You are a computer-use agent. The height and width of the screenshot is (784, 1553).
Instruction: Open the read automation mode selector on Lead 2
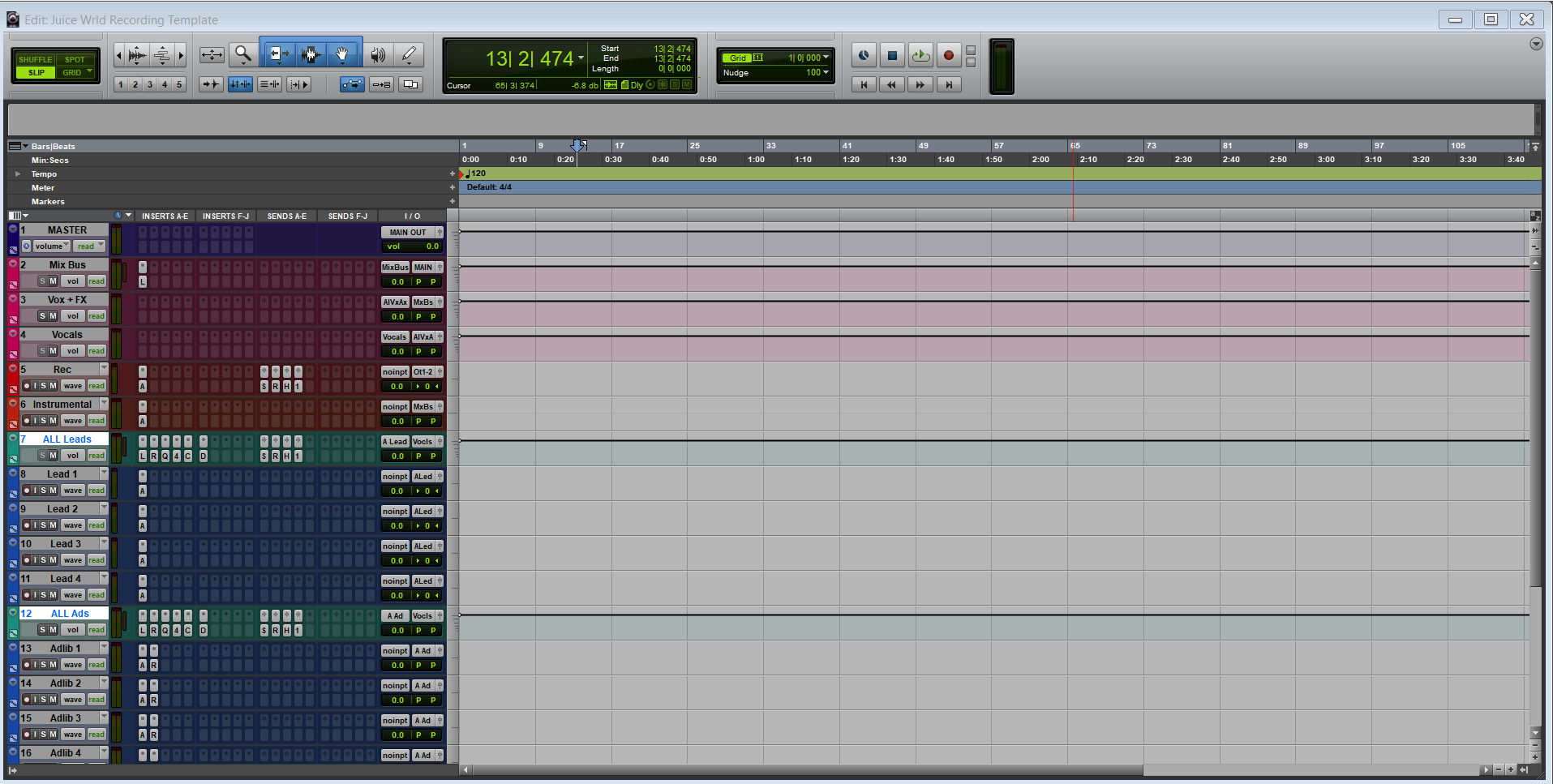96,525
